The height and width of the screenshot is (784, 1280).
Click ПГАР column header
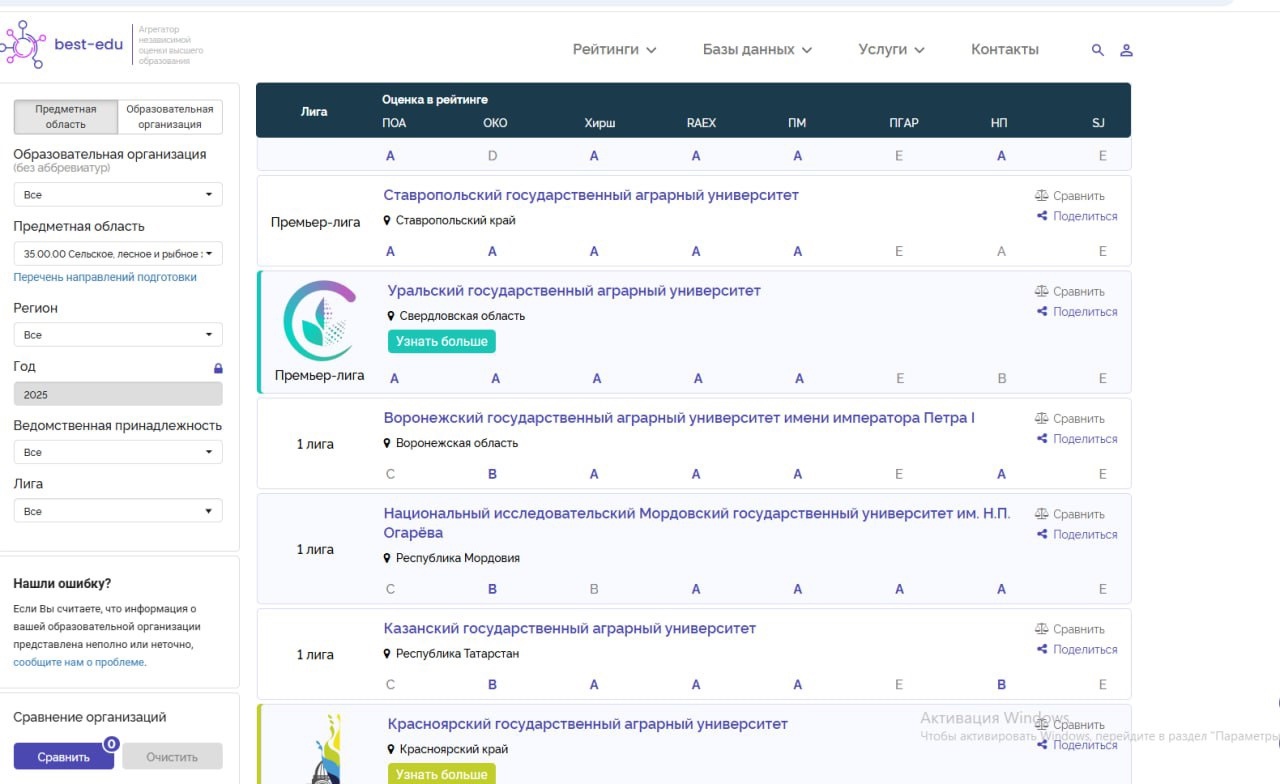(x=904, y=123)
